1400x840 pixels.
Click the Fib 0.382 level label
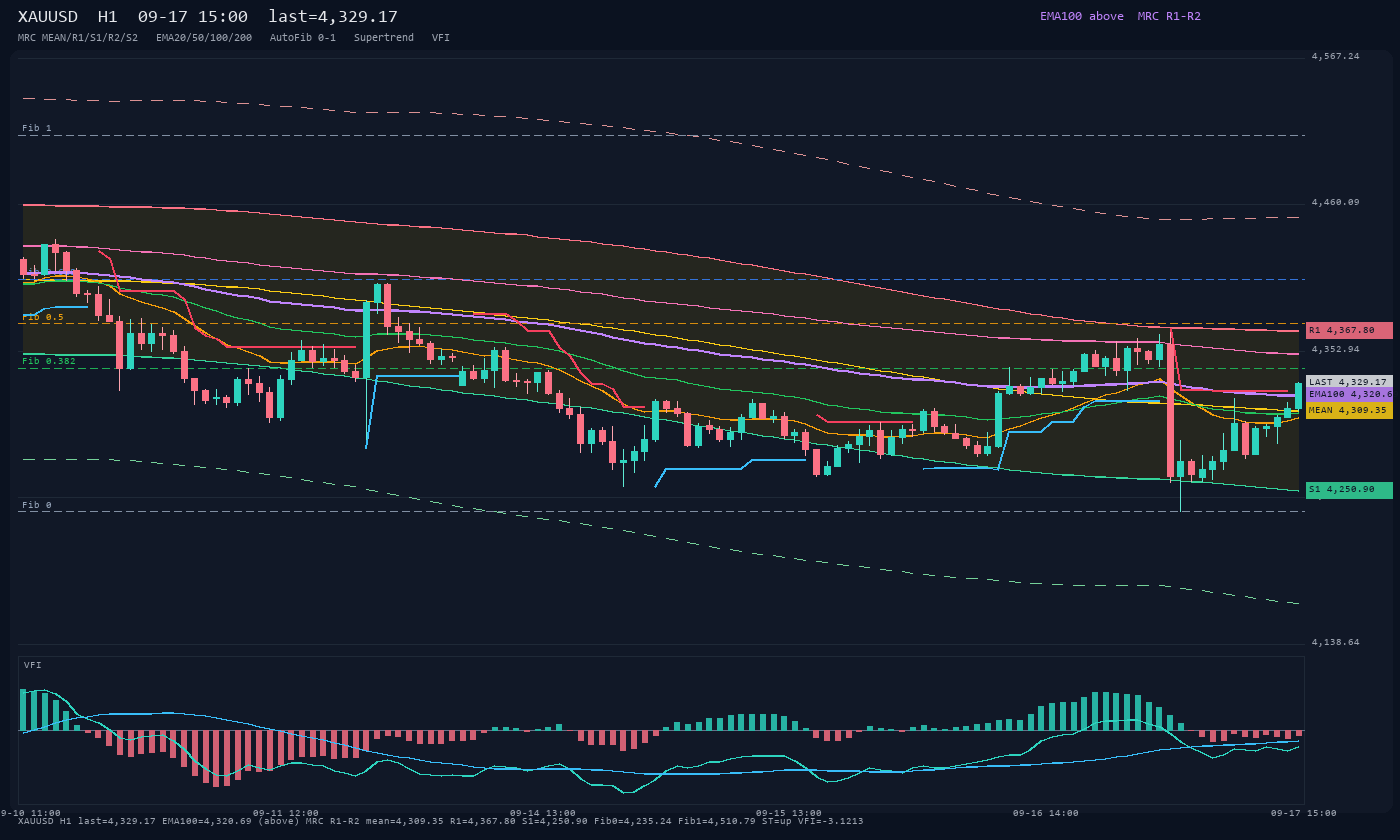(49, 361)
